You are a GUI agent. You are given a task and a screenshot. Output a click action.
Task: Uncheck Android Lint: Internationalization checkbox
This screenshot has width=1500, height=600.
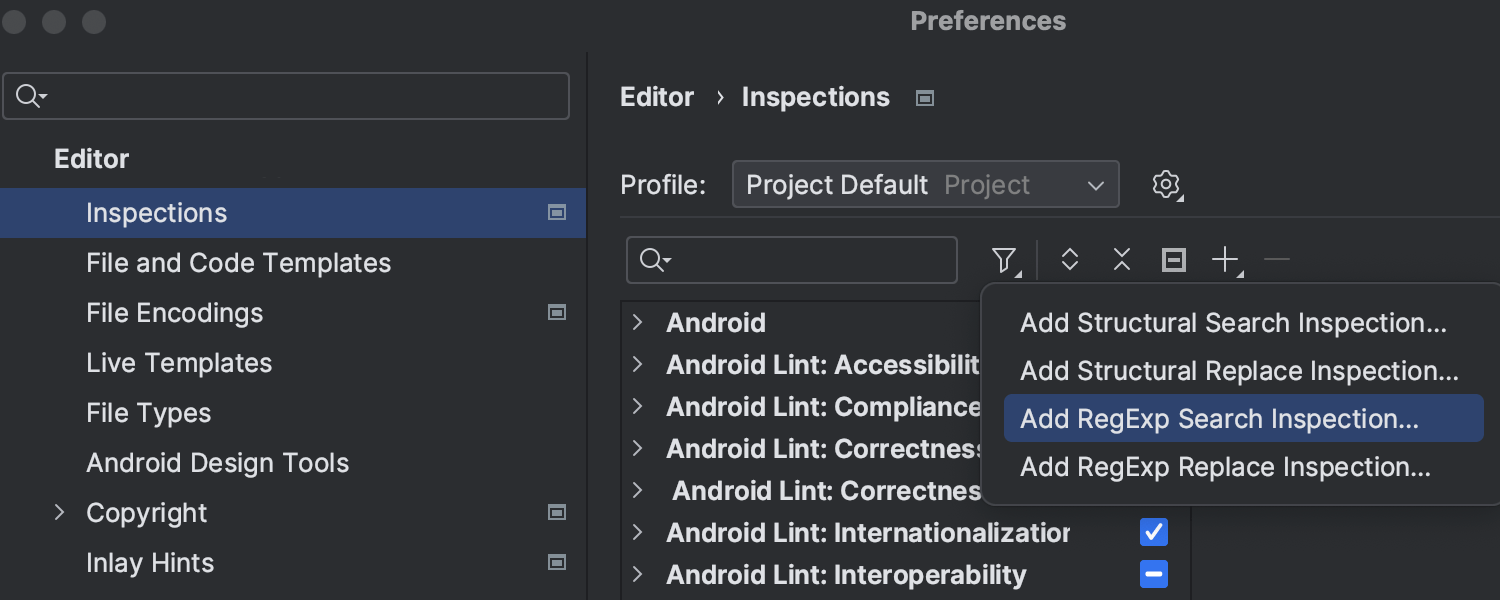pos(1153,532)
